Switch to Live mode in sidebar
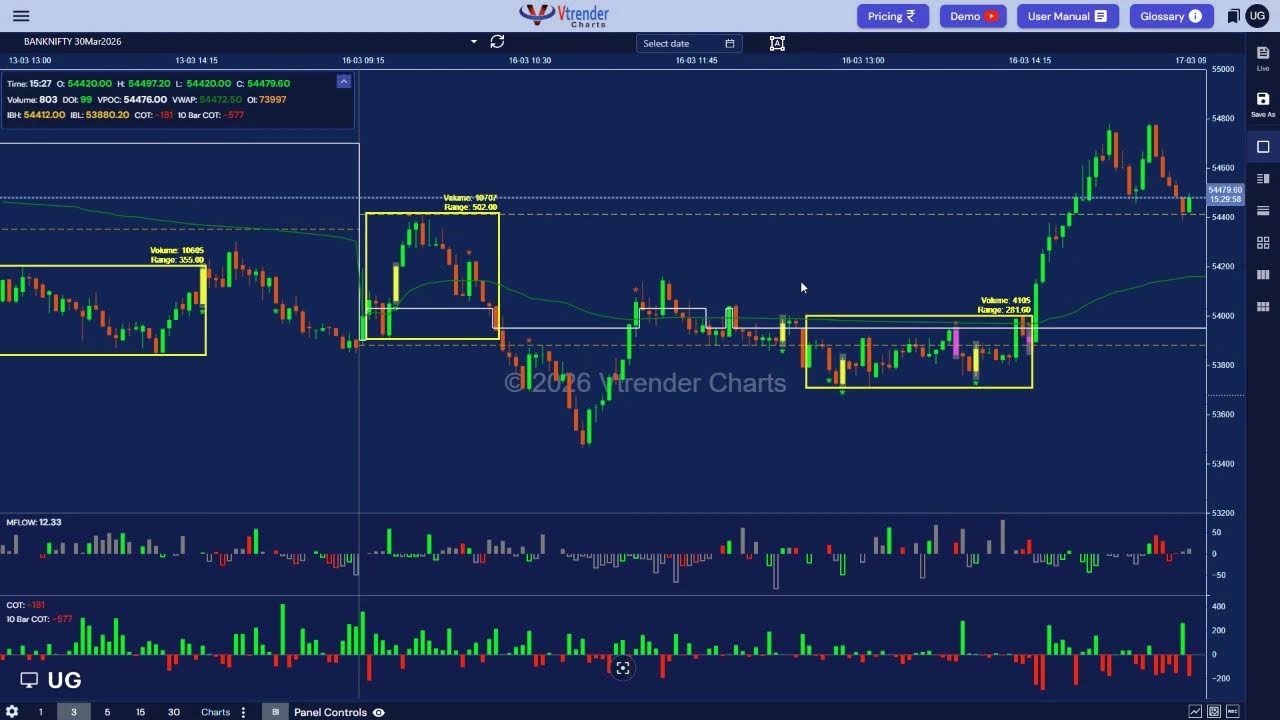The height and width of the screenshot is (720, 1280). coord(1263,58)
